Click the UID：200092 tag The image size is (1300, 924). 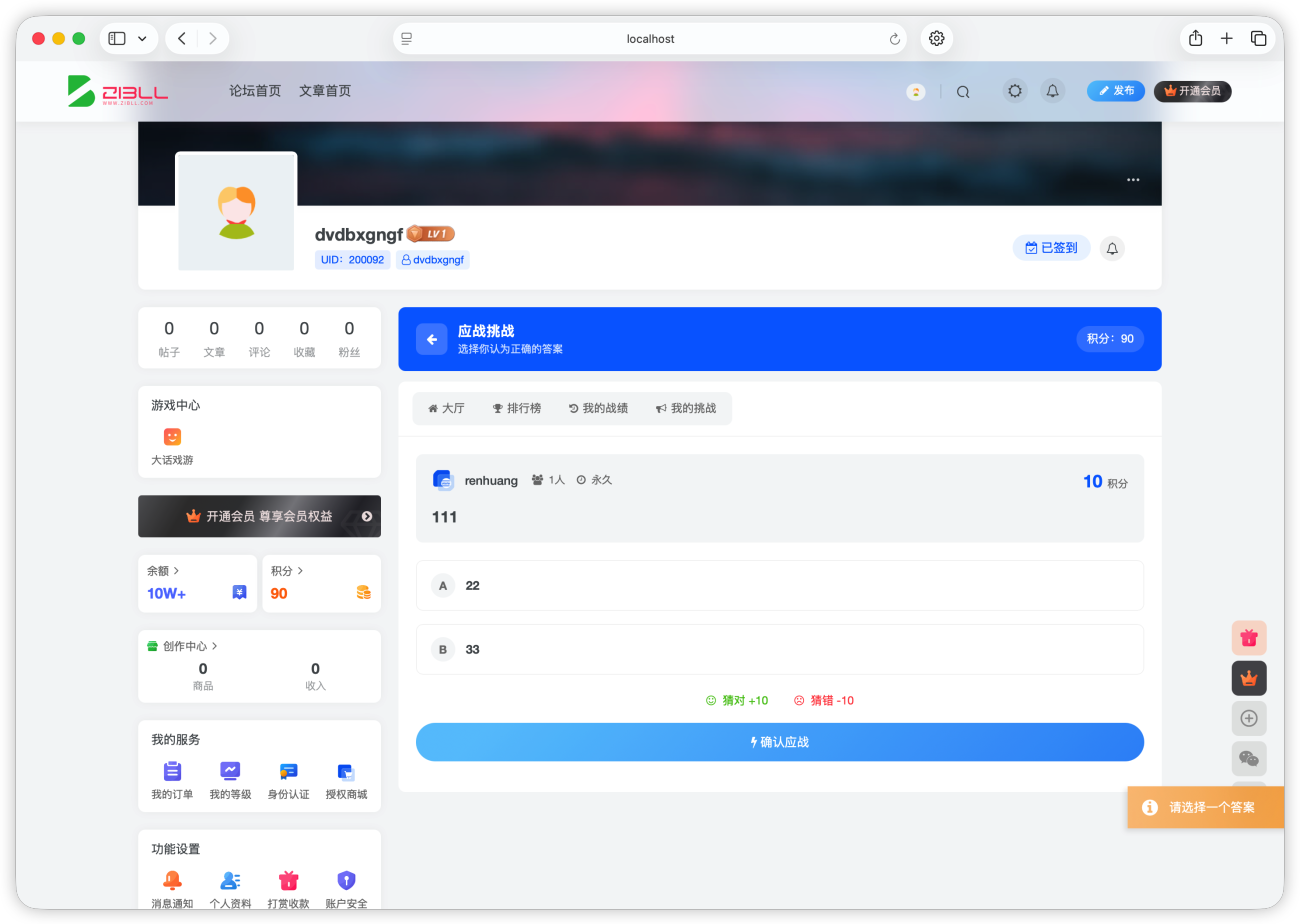tap(353, 259)
